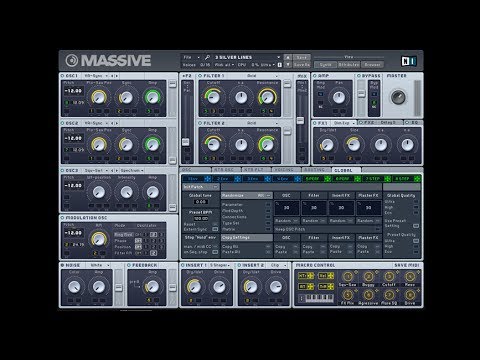Screen dimensions: 480x360
Task: Click macro knob 1 labeled Squ-Saw
Action: pos(348,277)
